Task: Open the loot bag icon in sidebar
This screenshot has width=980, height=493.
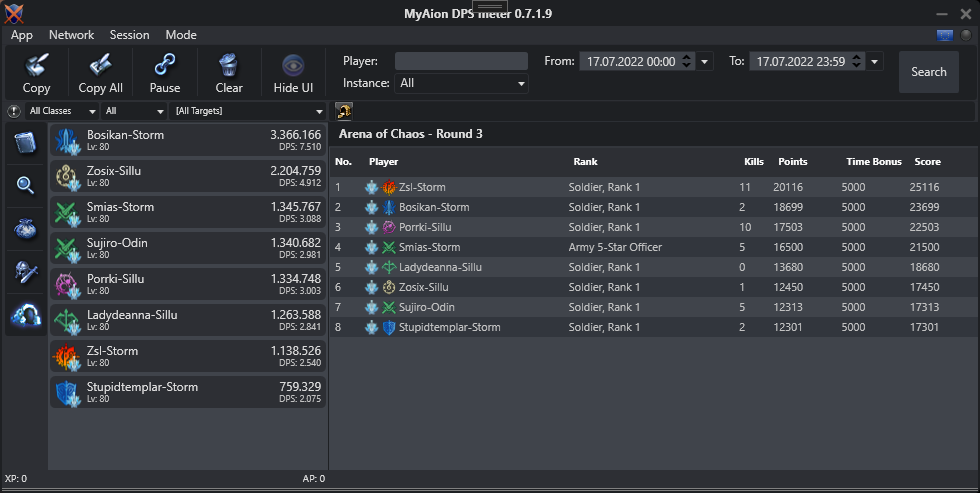Action: click(x=25, y=229)
